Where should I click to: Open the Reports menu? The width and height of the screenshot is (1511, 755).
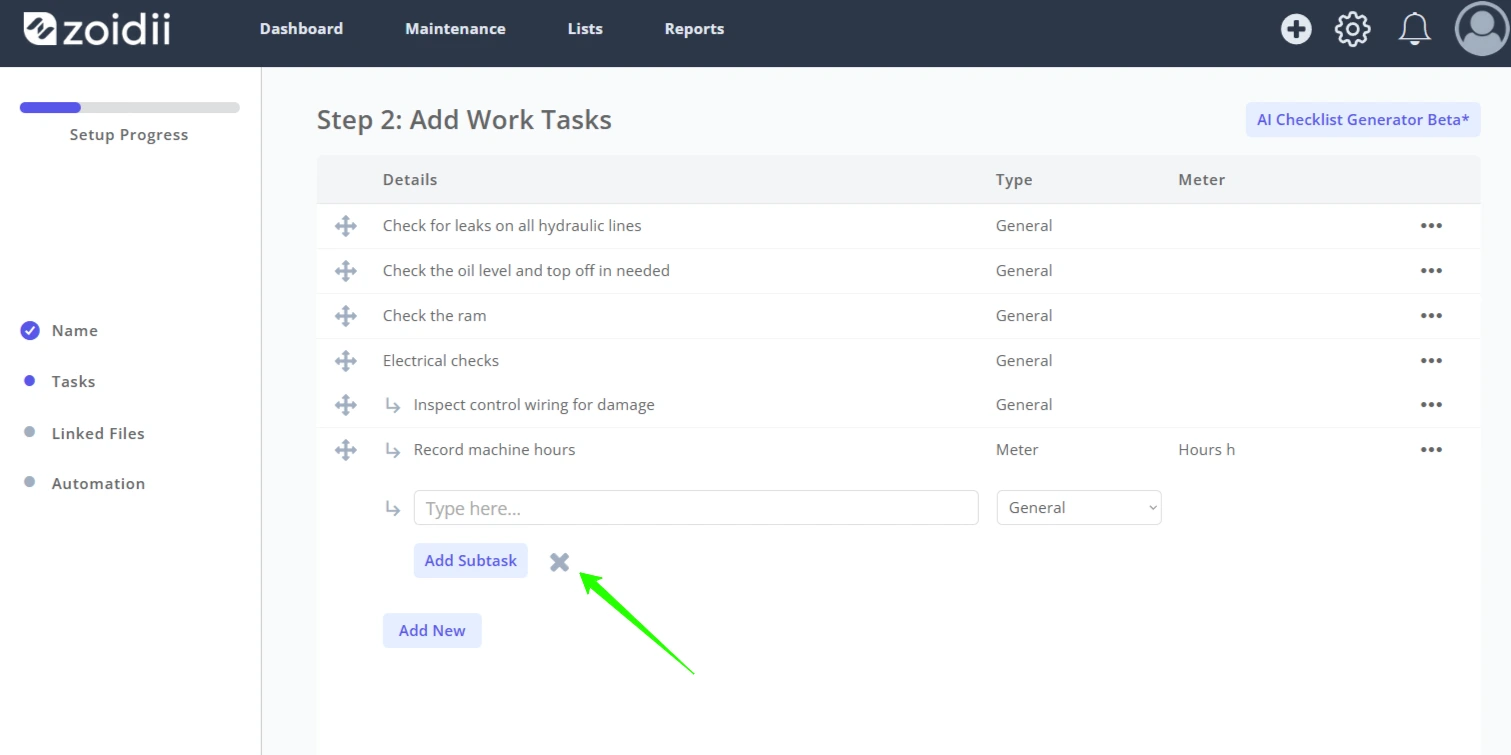(694, 29)
